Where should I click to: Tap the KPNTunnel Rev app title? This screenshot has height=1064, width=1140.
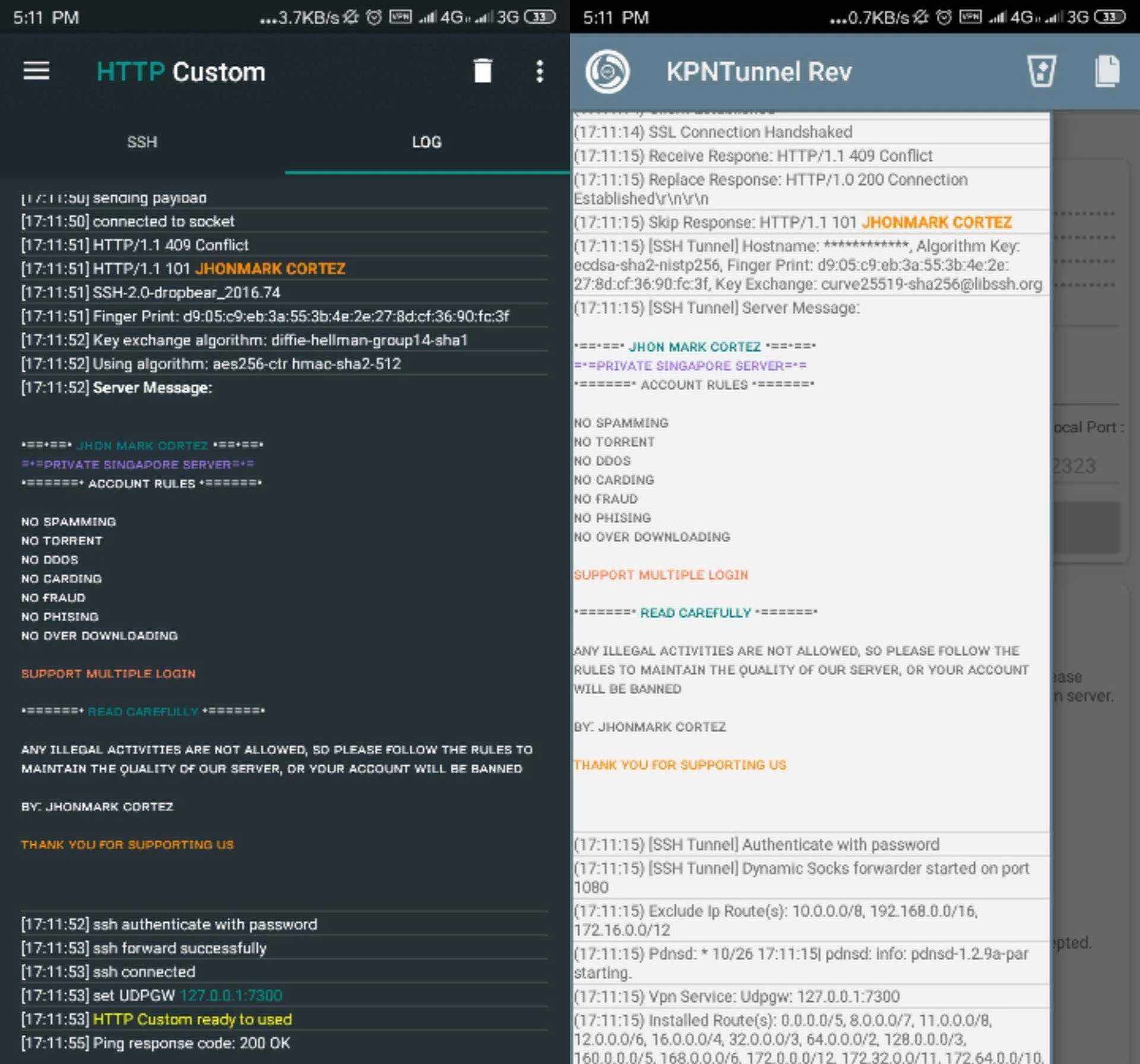click(759, 72)
